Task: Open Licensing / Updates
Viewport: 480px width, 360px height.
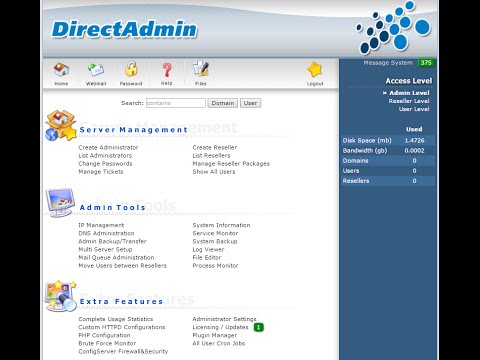Action: [220, 327]
